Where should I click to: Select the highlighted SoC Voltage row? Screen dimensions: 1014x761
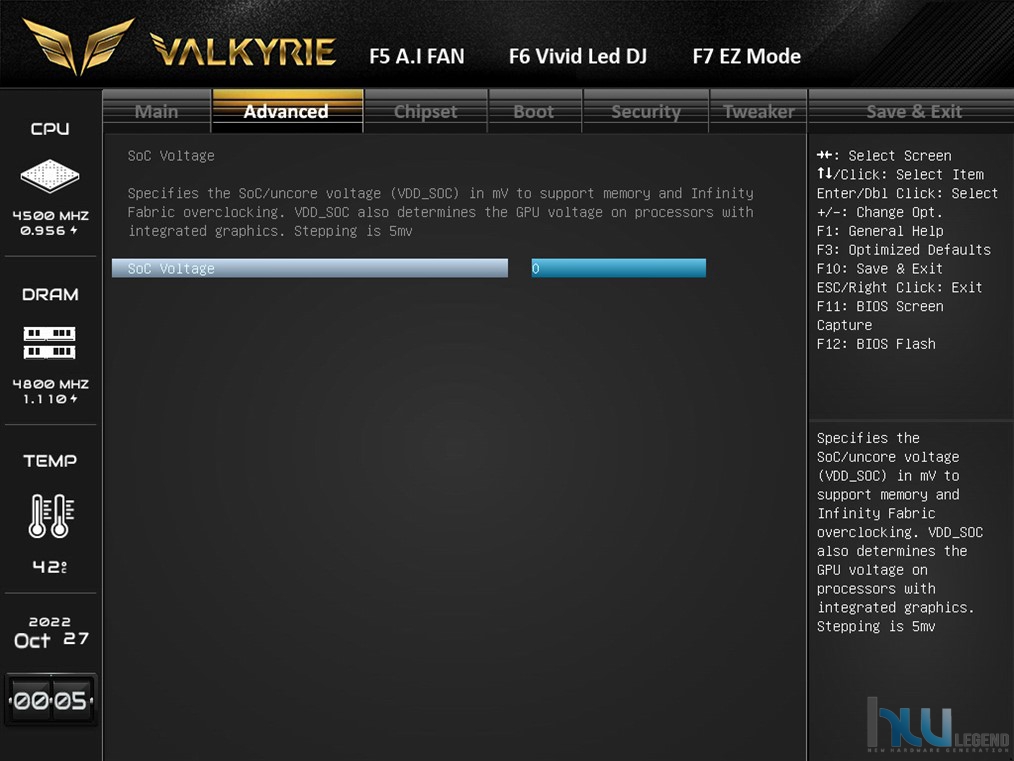click(x=310, y=268)
